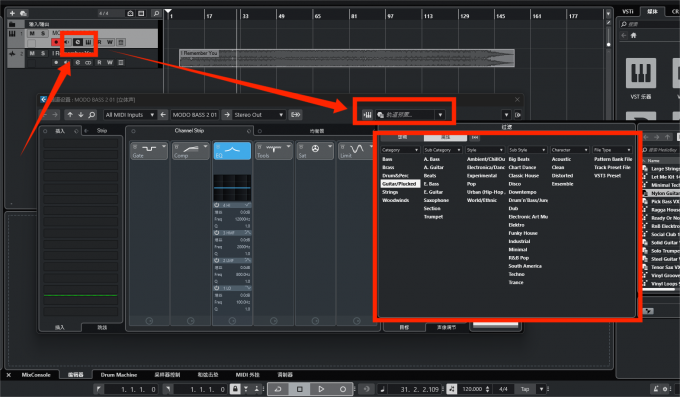Enable Write automation on MODO BASS track
Viewport: 680px width, 397px height.
click(x=110, y=42)
